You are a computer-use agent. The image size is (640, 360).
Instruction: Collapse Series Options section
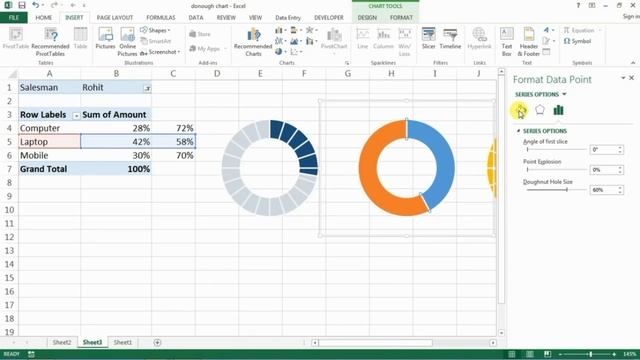[x=518, y=131]
